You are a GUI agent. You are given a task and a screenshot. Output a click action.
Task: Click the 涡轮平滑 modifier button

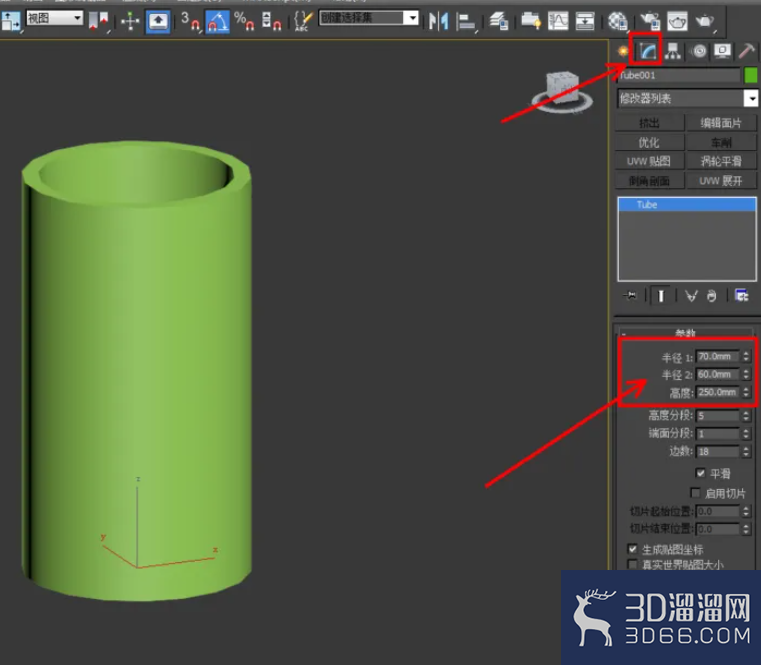click(x=721, y=161)
